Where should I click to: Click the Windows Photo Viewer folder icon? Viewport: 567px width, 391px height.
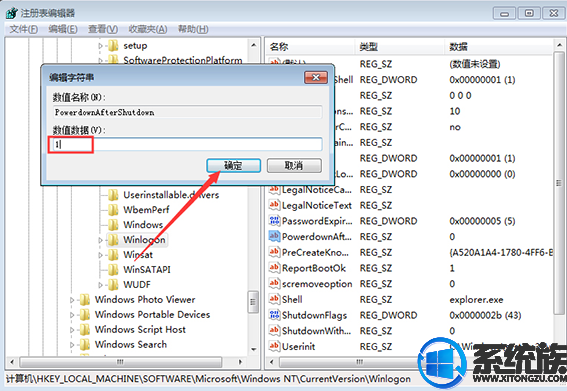coord(85,299)
